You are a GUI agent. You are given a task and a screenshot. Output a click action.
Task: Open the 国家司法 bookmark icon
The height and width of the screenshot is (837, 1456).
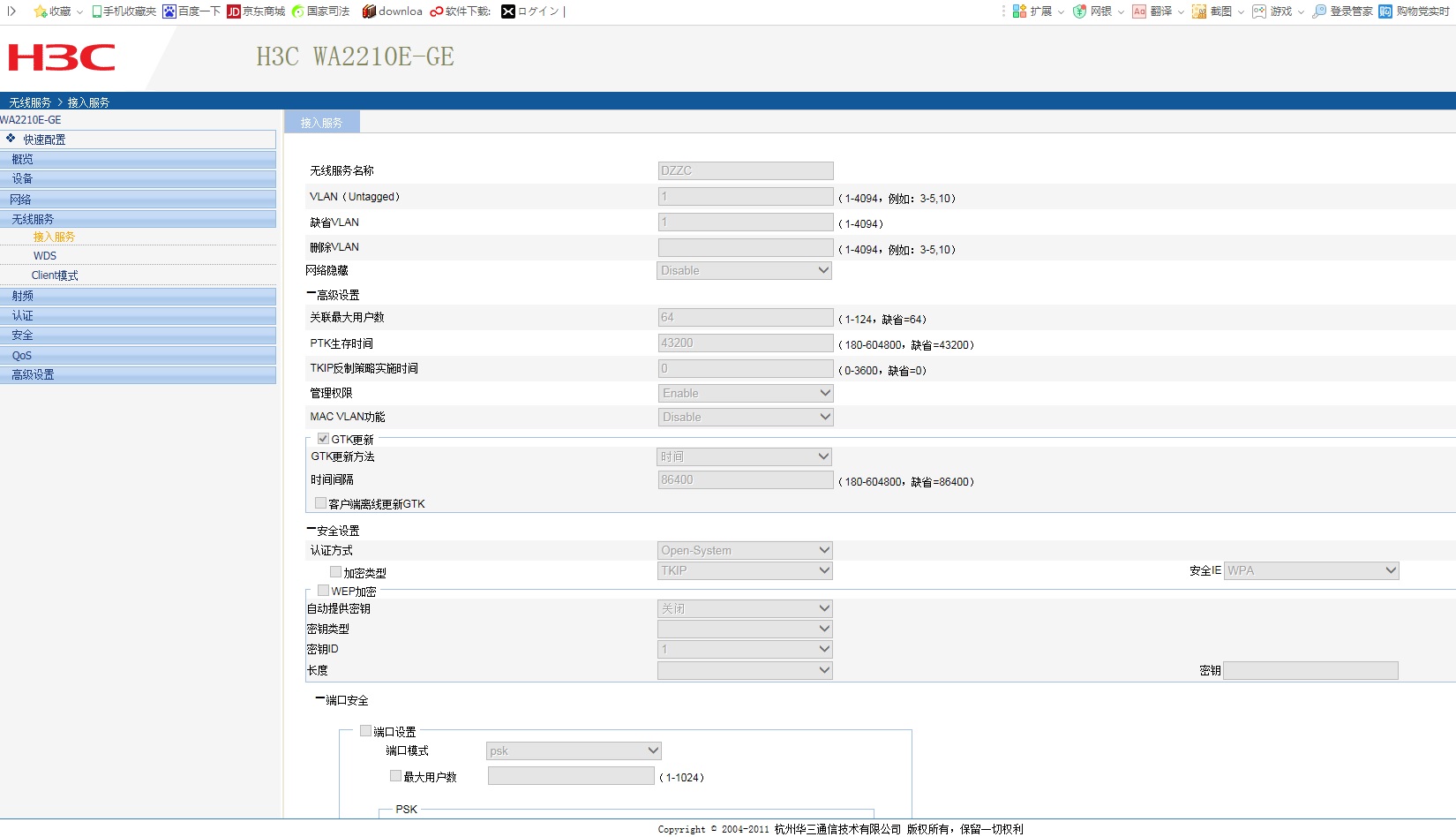click(298, 11)
